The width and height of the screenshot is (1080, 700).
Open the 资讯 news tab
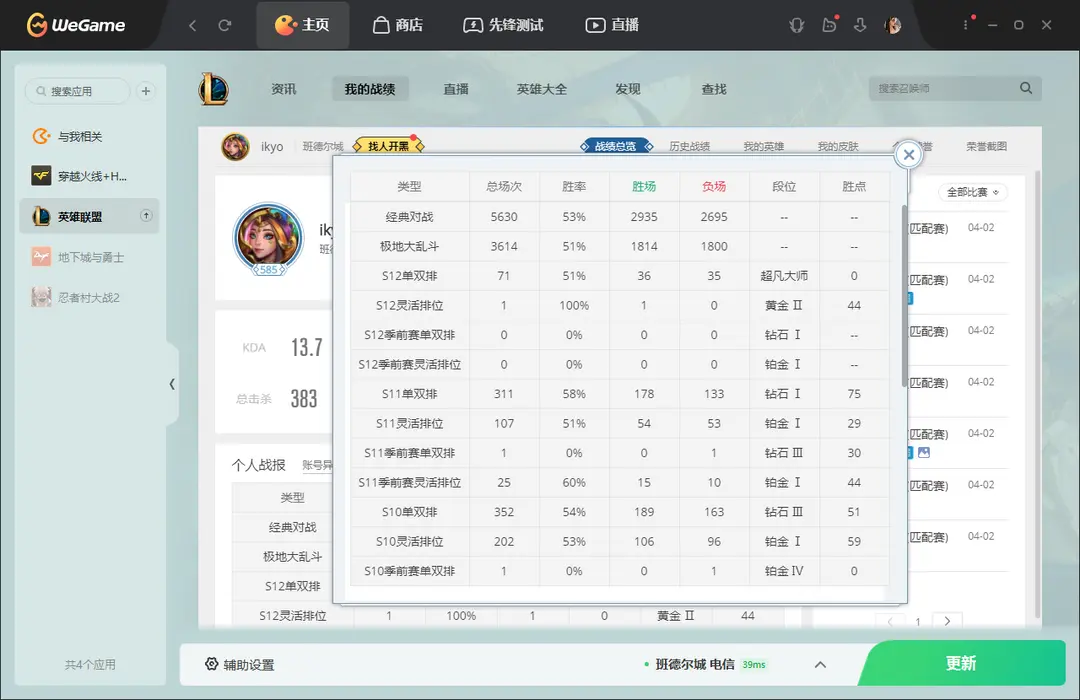[283, 89]
